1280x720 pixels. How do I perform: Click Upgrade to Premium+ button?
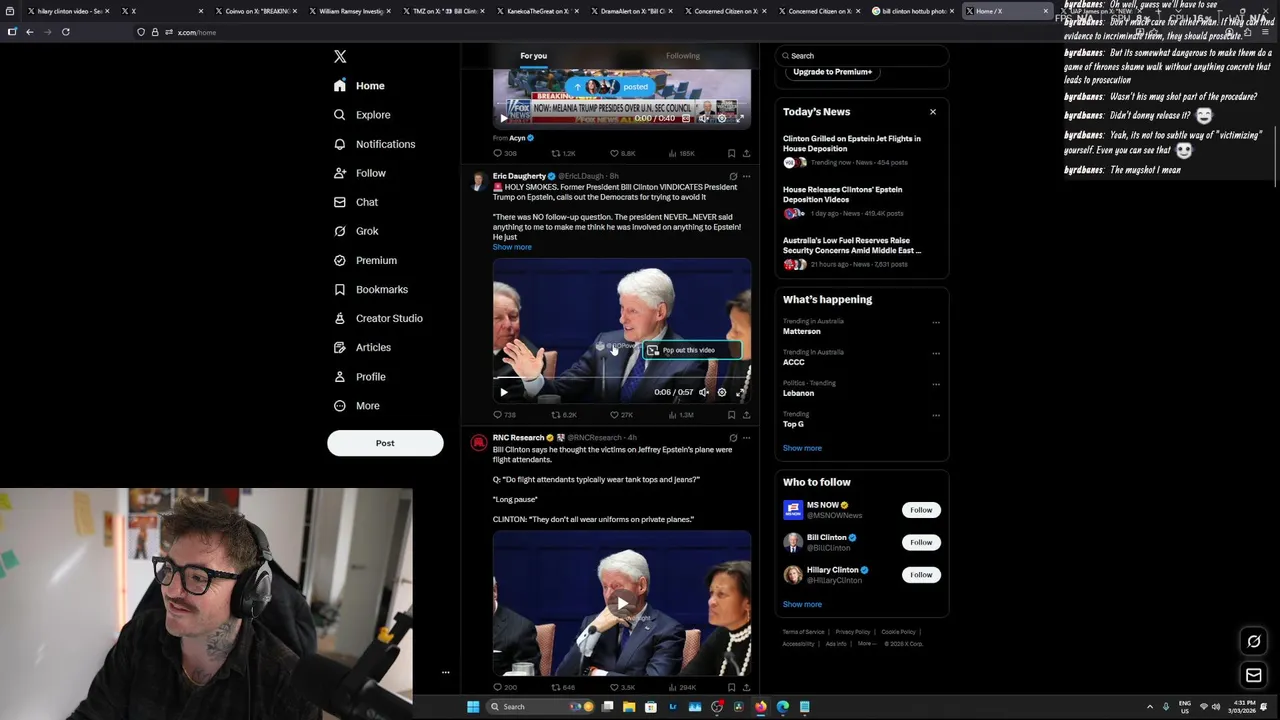tap(832, 72)
